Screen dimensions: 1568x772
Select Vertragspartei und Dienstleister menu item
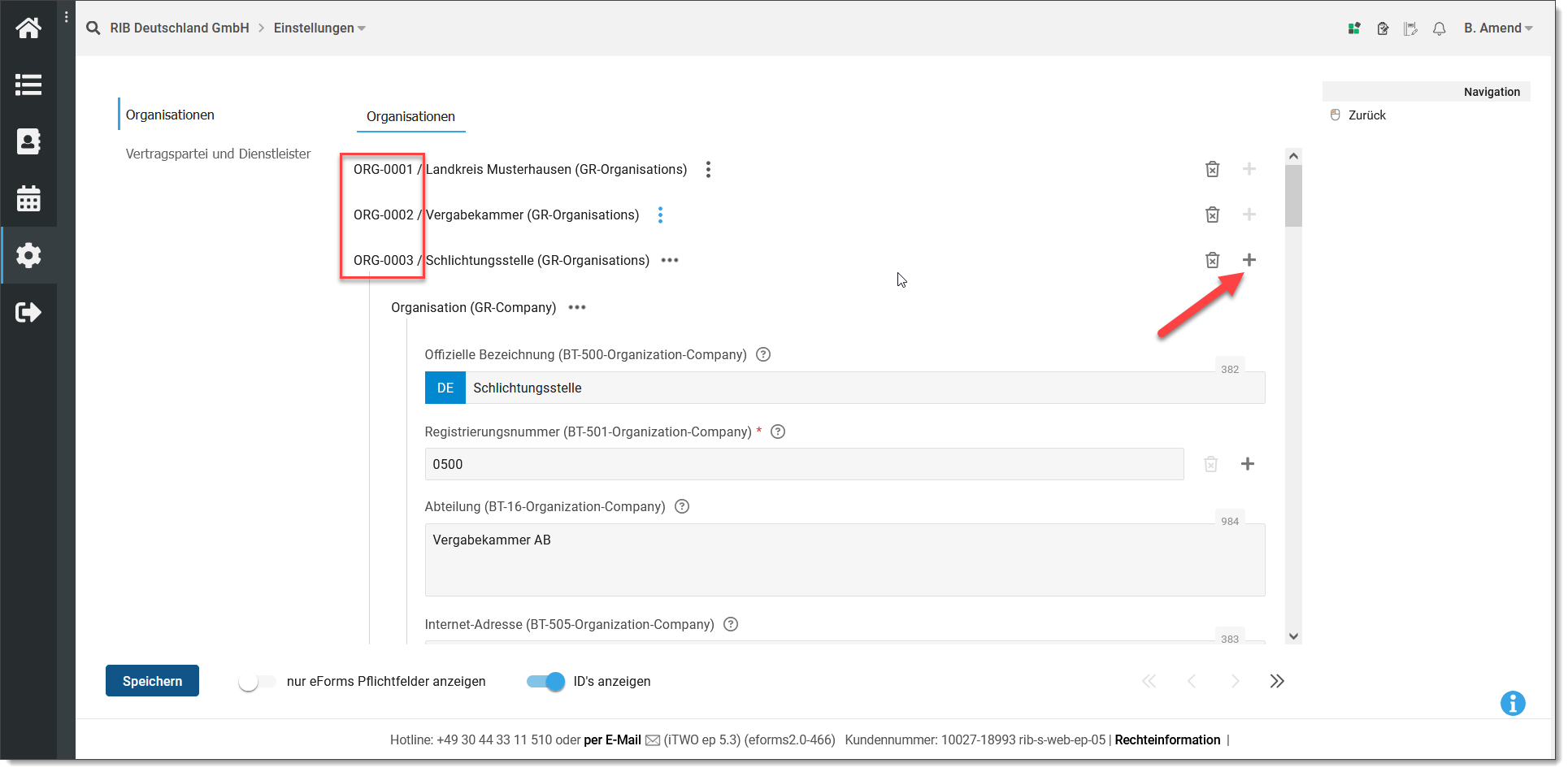coord(218,154)
